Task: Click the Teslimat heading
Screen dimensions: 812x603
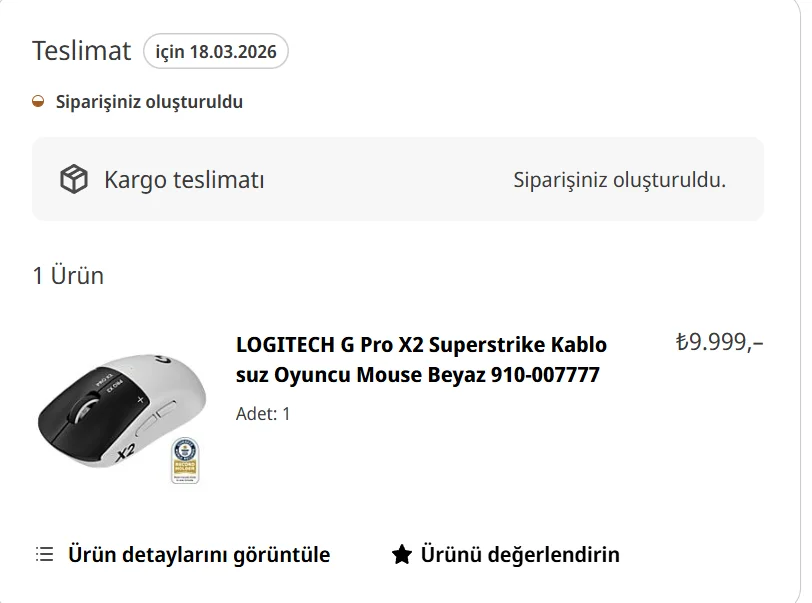Action: 81,51
